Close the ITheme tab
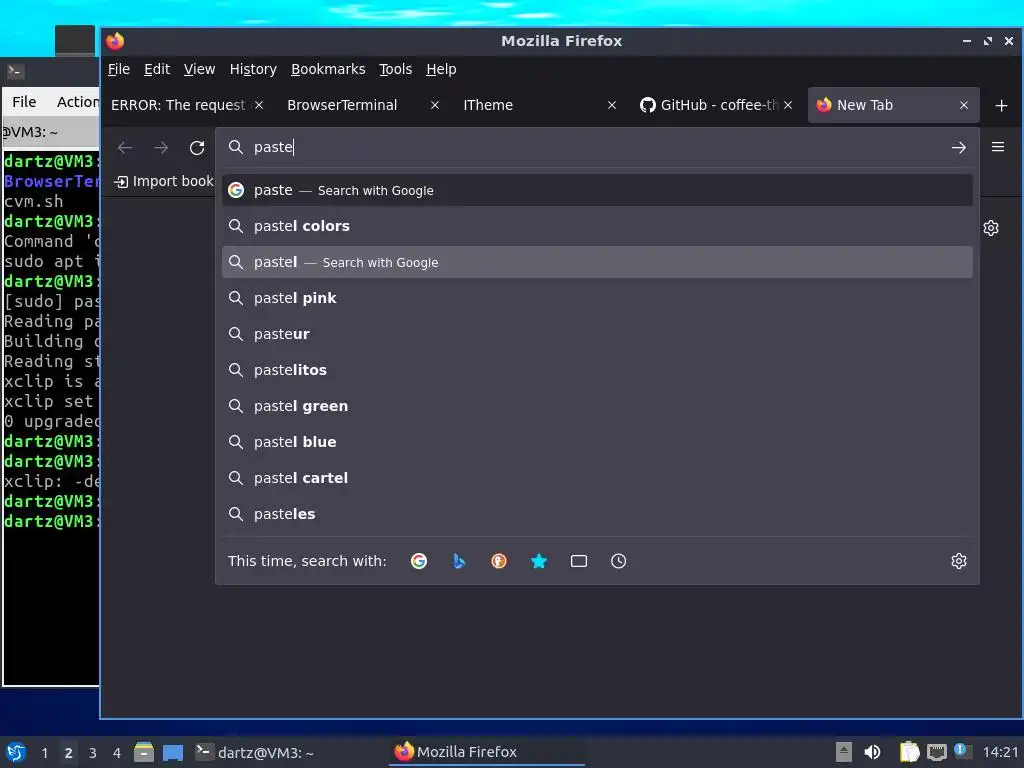The width and height of the screenshot is (1024, 768). point(611,105)
